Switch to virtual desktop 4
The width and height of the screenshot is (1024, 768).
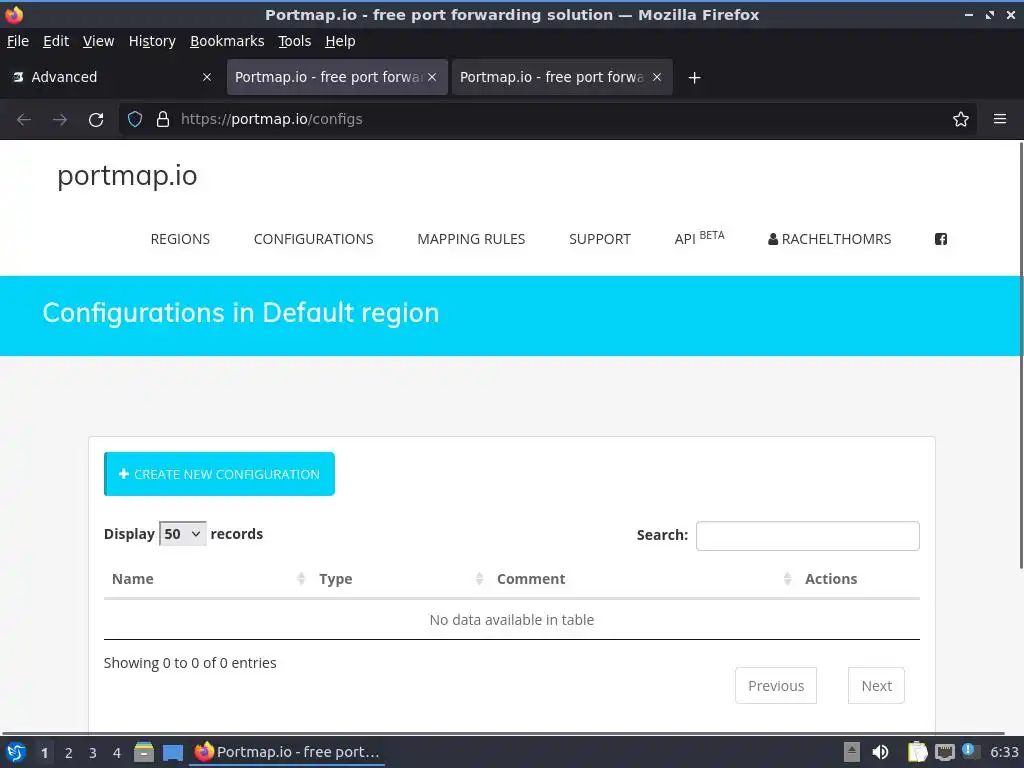click(x=117, y=753)
